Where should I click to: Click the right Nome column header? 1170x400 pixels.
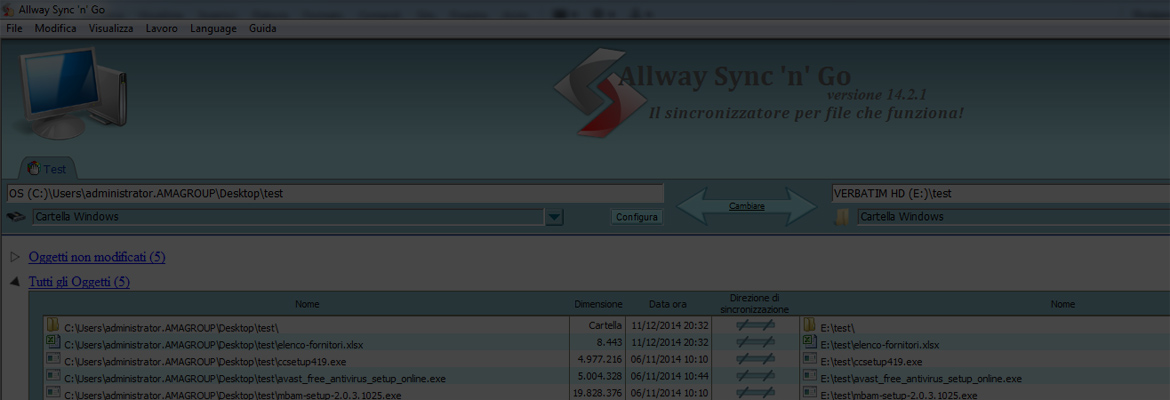click(1063, 304)
